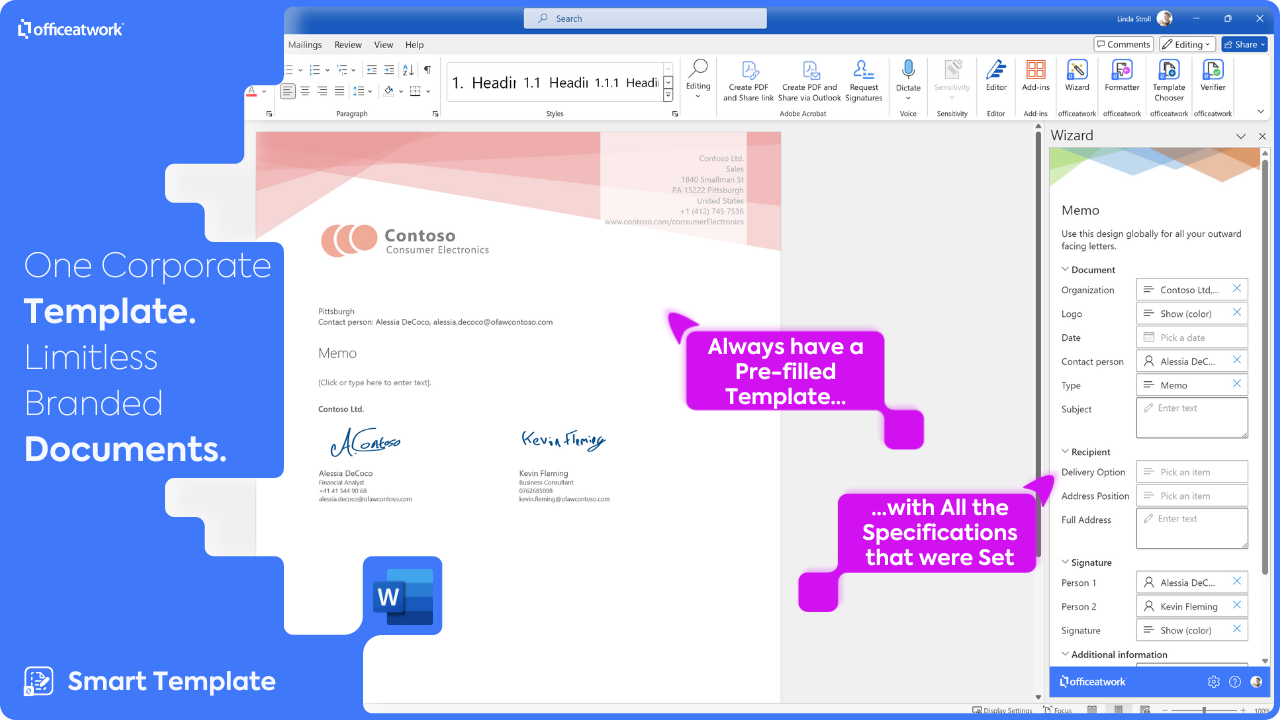Viewport: 1280px width, 720px height.
Task: Show paragraph marks with the pilcrow button
Action: click(427, 70)
